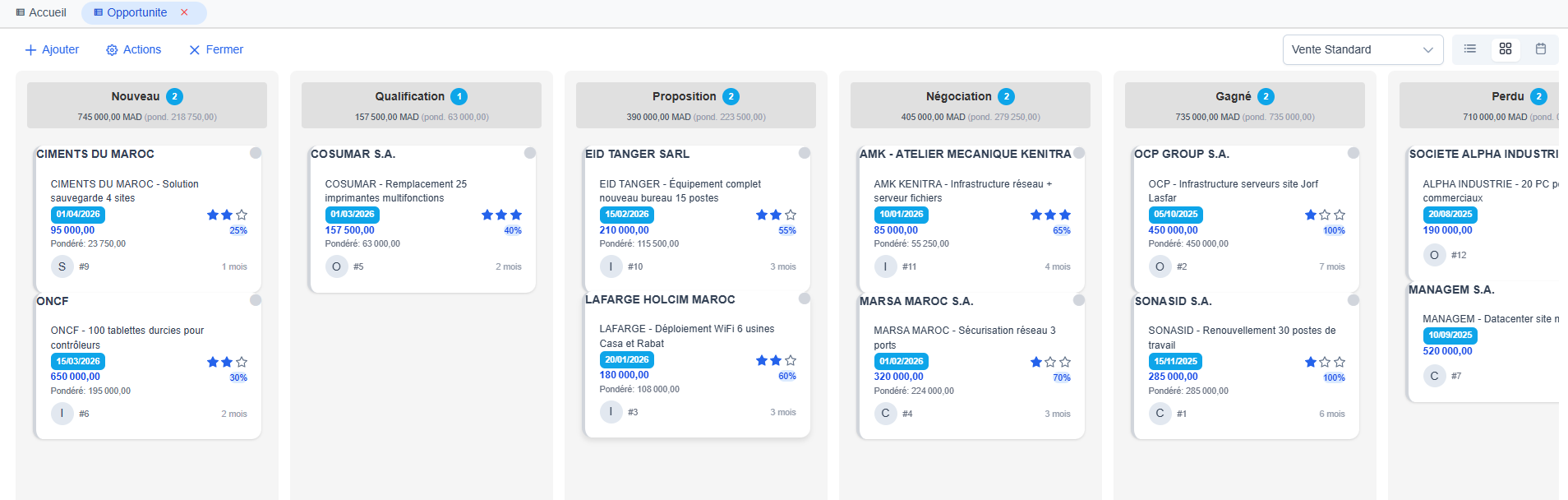Click the C avatar on card #4

click(886, 414)
